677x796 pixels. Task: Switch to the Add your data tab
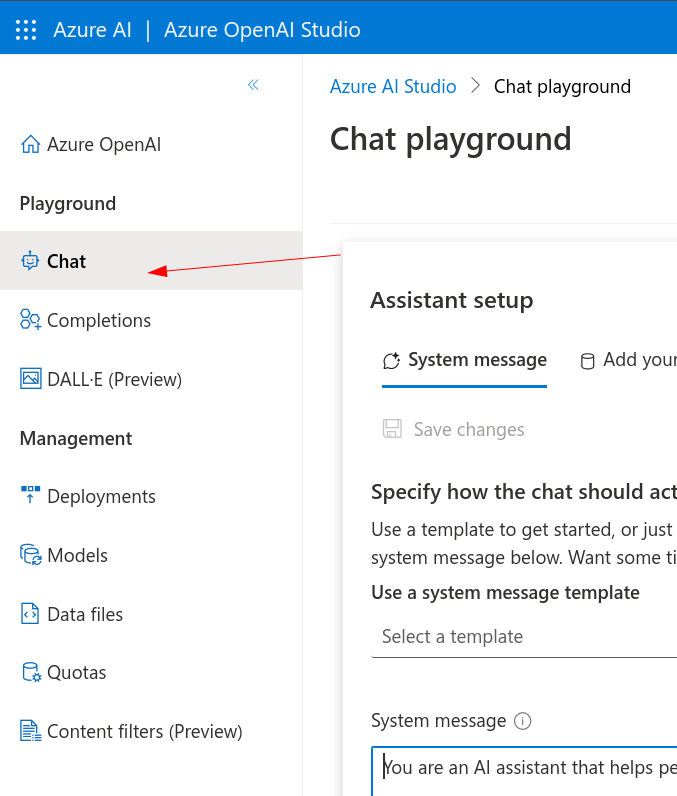point(628,360)
